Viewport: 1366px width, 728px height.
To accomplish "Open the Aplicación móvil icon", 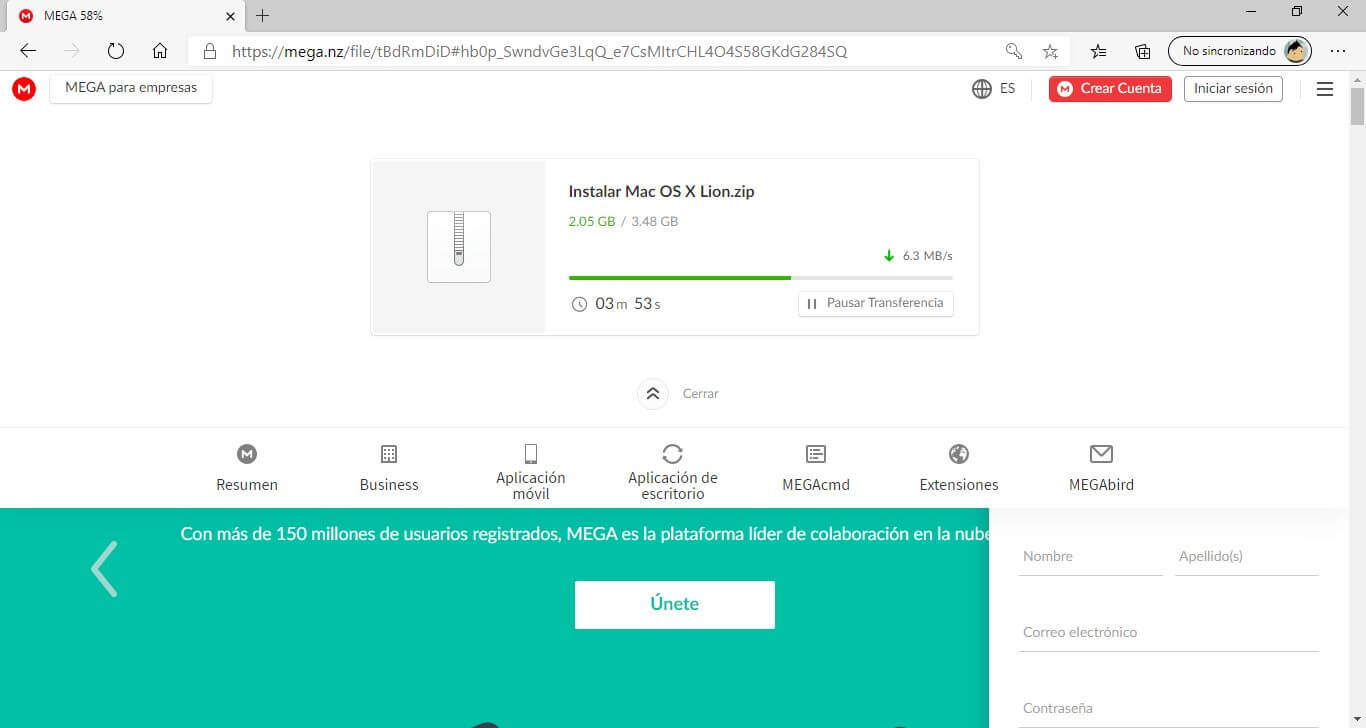I will pos(531,453).
